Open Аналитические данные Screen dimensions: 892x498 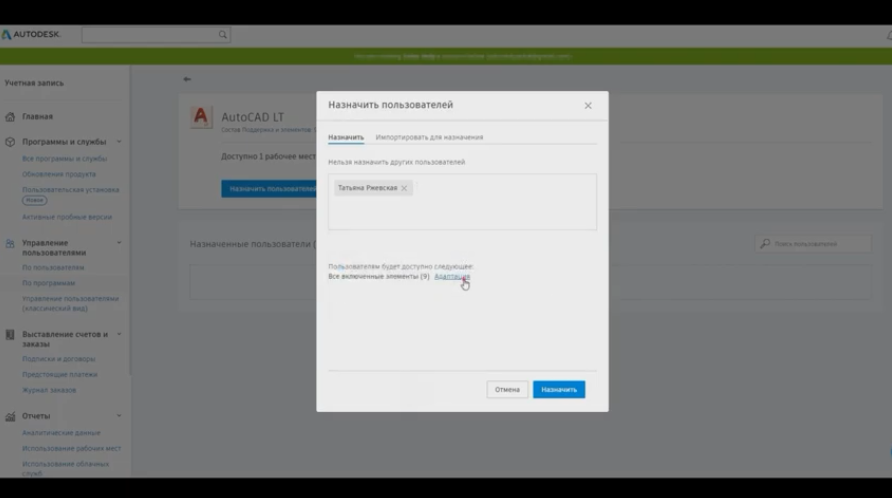tap(61, 433)
